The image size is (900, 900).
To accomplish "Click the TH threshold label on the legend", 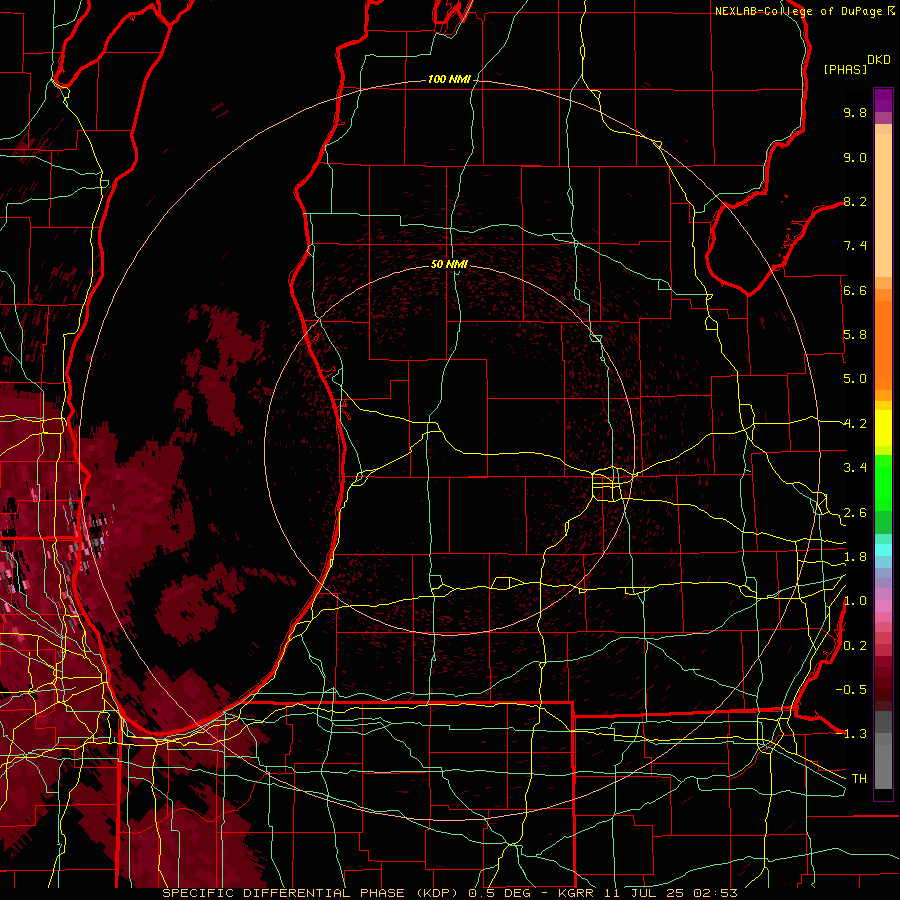I will click(x=859, y=779).
